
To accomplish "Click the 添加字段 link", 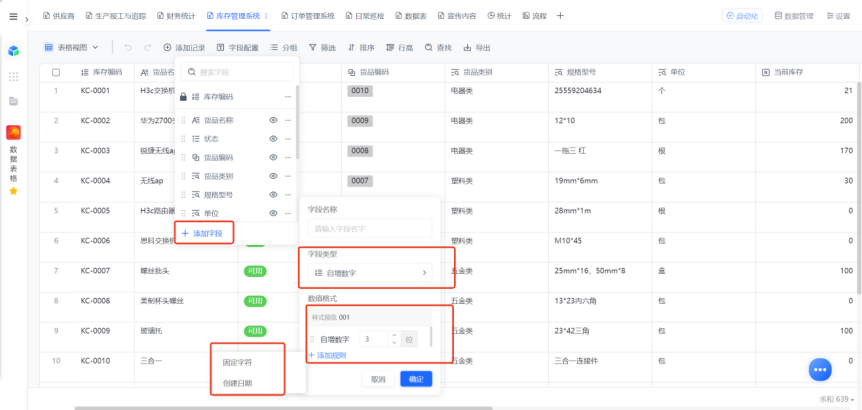I will pyautogui.click(x=202, y=234).
